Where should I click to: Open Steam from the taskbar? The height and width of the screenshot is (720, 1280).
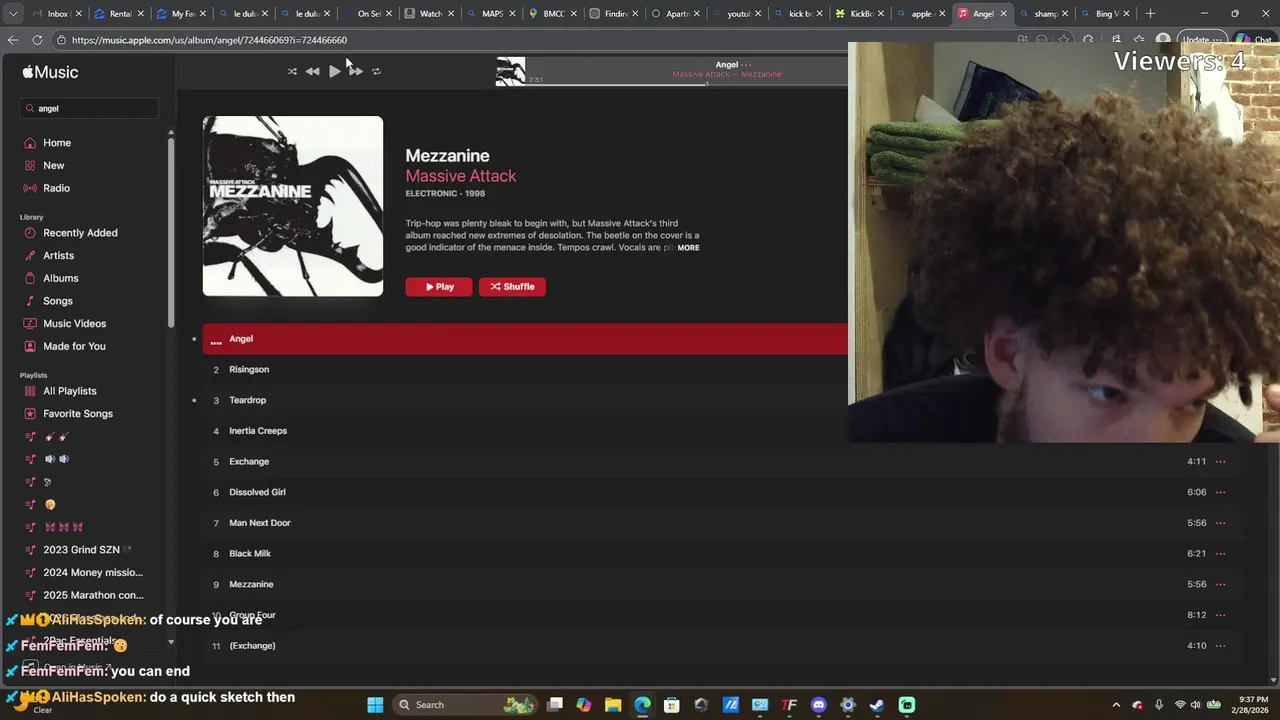[877, 705]
